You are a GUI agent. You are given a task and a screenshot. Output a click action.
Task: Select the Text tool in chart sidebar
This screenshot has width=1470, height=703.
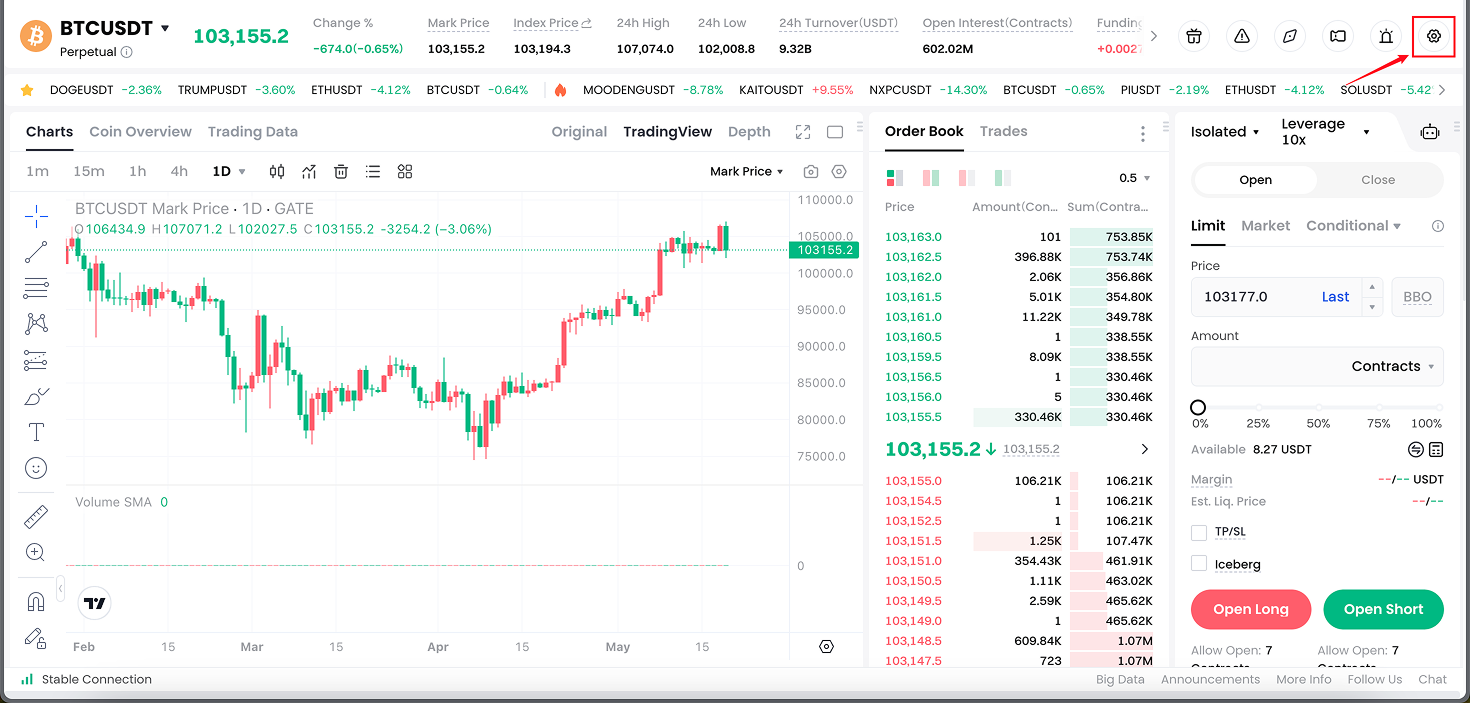point(36,432)
